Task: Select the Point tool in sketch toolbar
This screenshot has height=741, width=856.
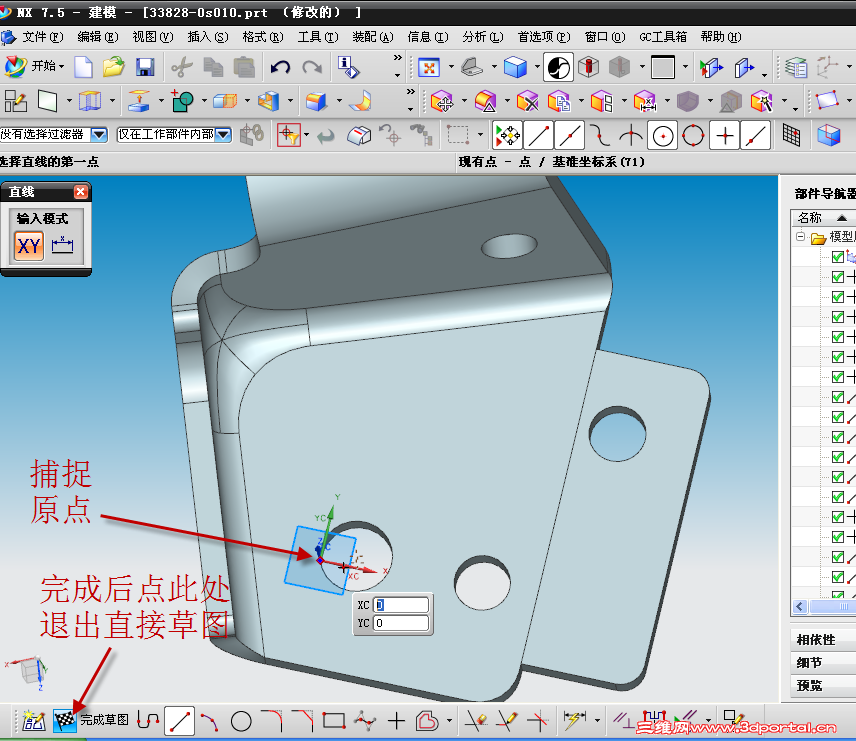Action: click(396, 721)
